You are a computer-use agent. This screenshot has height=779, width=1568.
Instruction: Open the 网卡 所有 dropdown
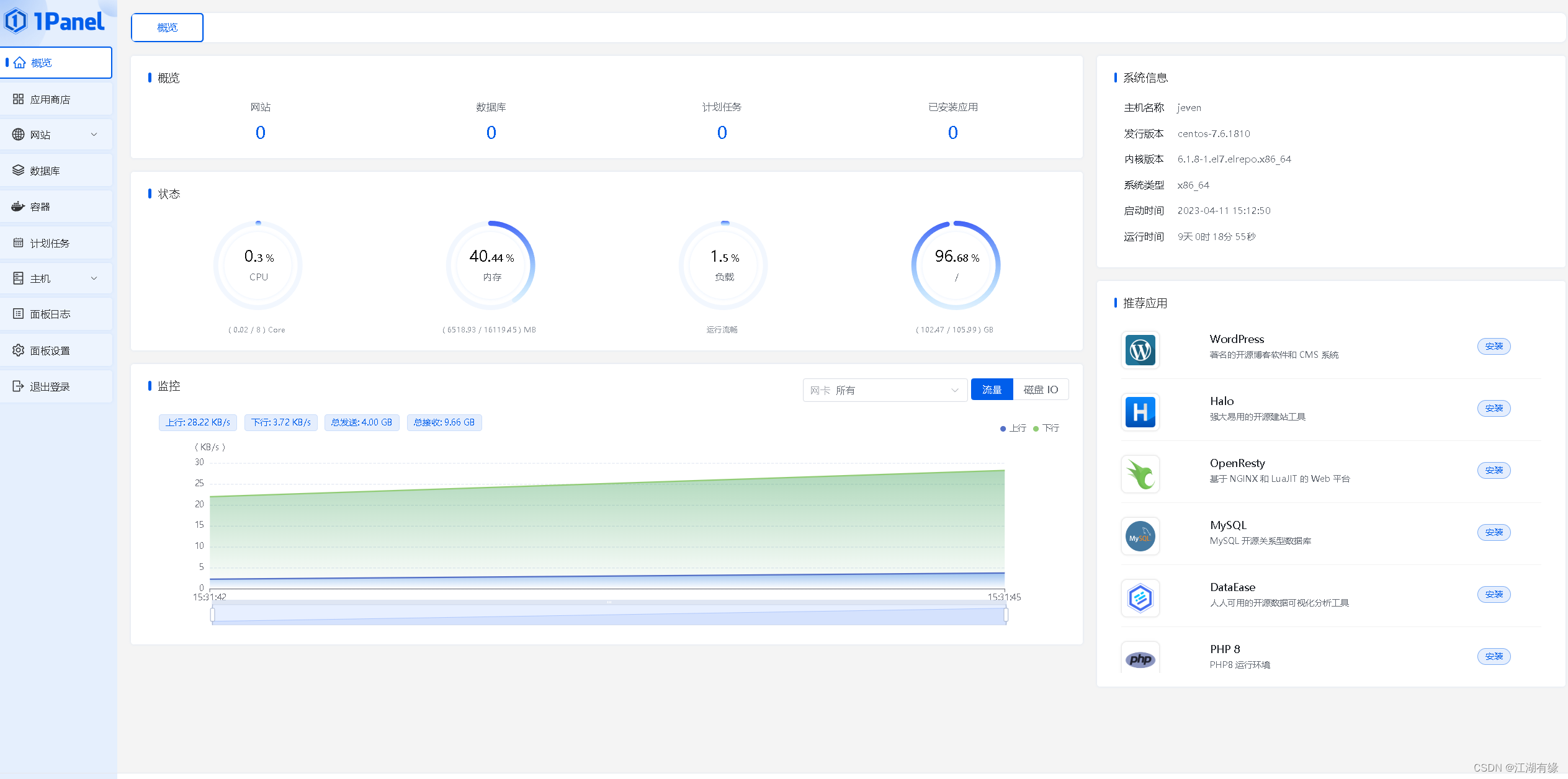tap(884, 390)
